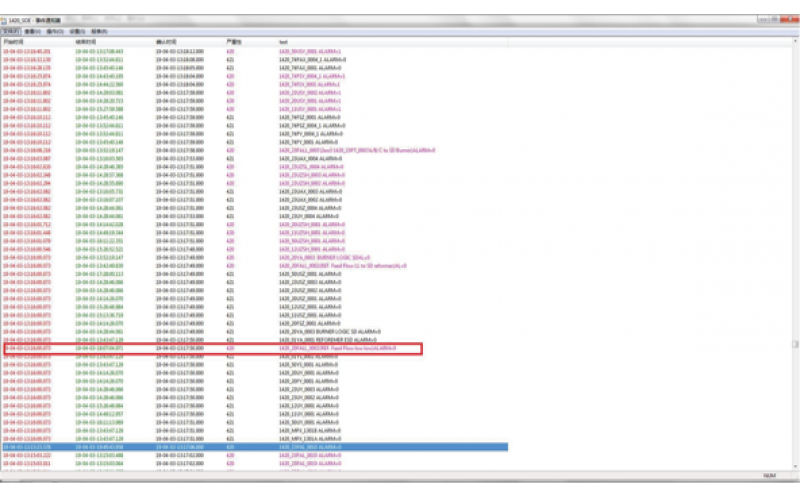Click the application icon in the title bar
800x500 pixels.
pyautogui.click(x=5, y=21)
